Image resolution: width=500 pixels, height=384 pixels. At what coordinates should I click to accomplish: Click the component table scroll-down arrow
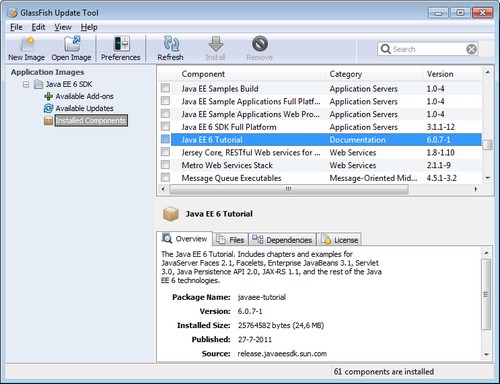(488, 178)
